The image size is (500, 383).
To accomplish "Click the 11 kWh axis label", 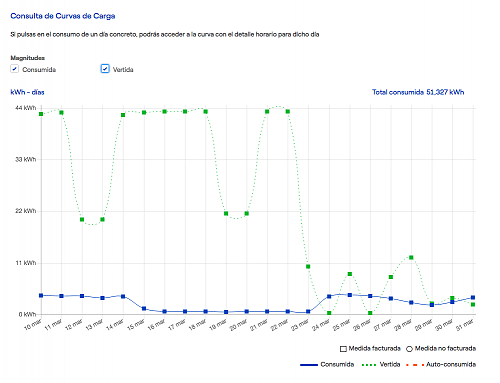I will [26, 263].
